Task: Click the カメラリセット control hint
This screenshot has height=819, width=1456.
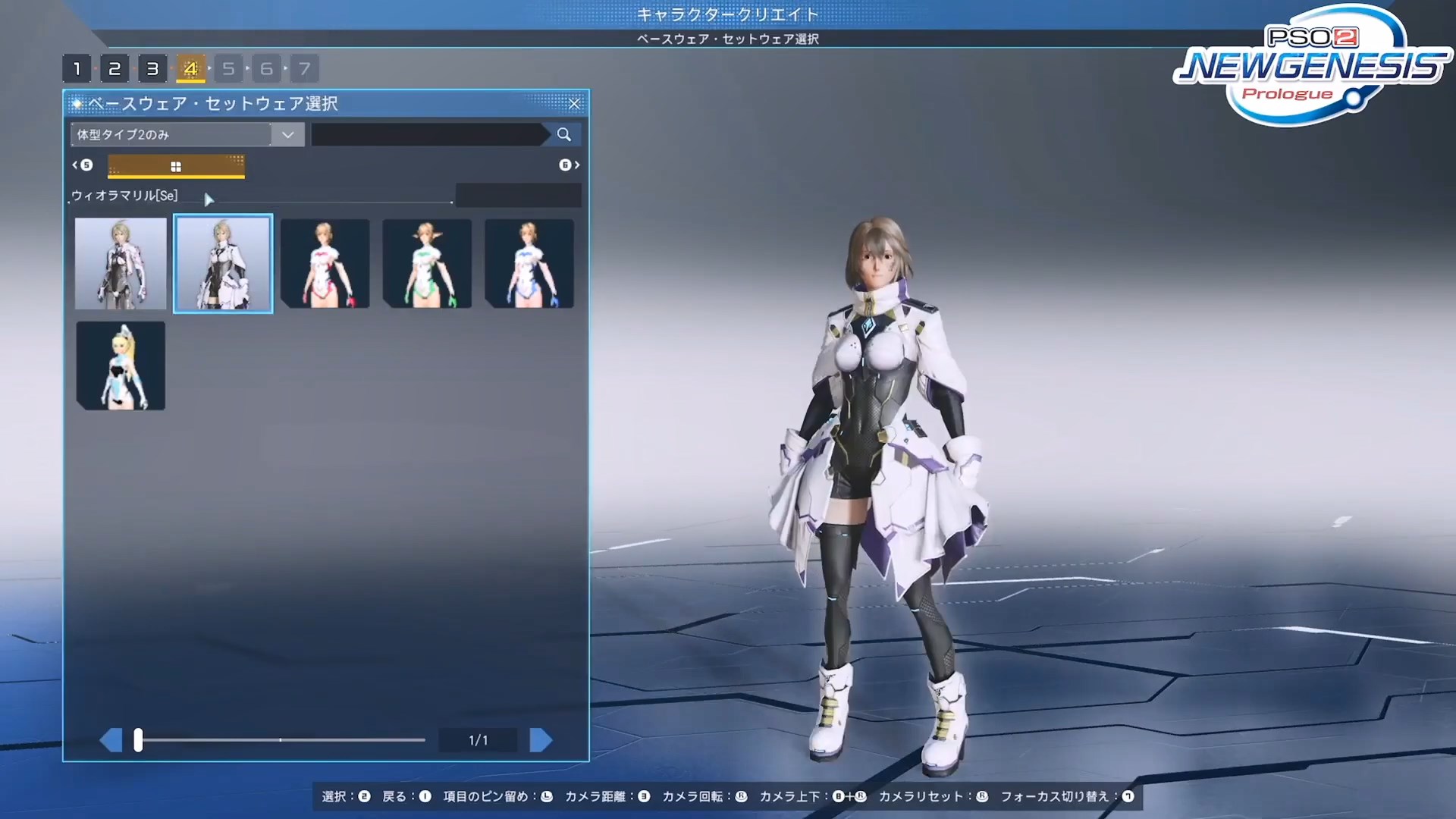Action: click(934, 796)
